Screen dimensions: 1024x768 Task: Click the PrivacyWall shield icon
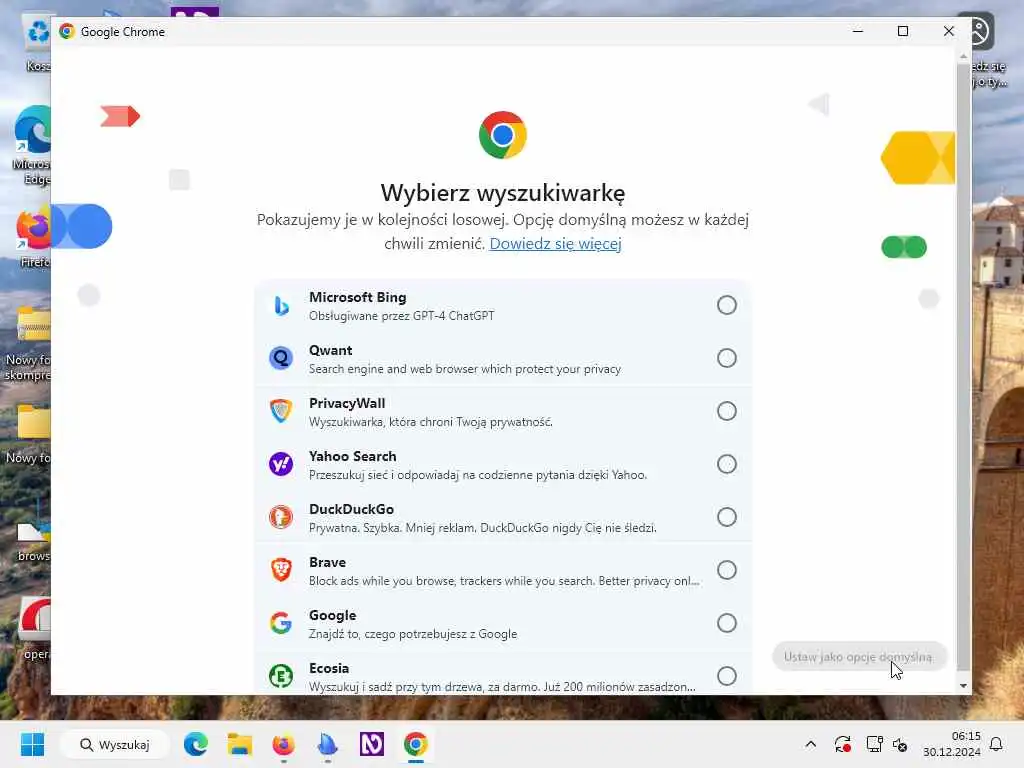[x=281, y=411]
